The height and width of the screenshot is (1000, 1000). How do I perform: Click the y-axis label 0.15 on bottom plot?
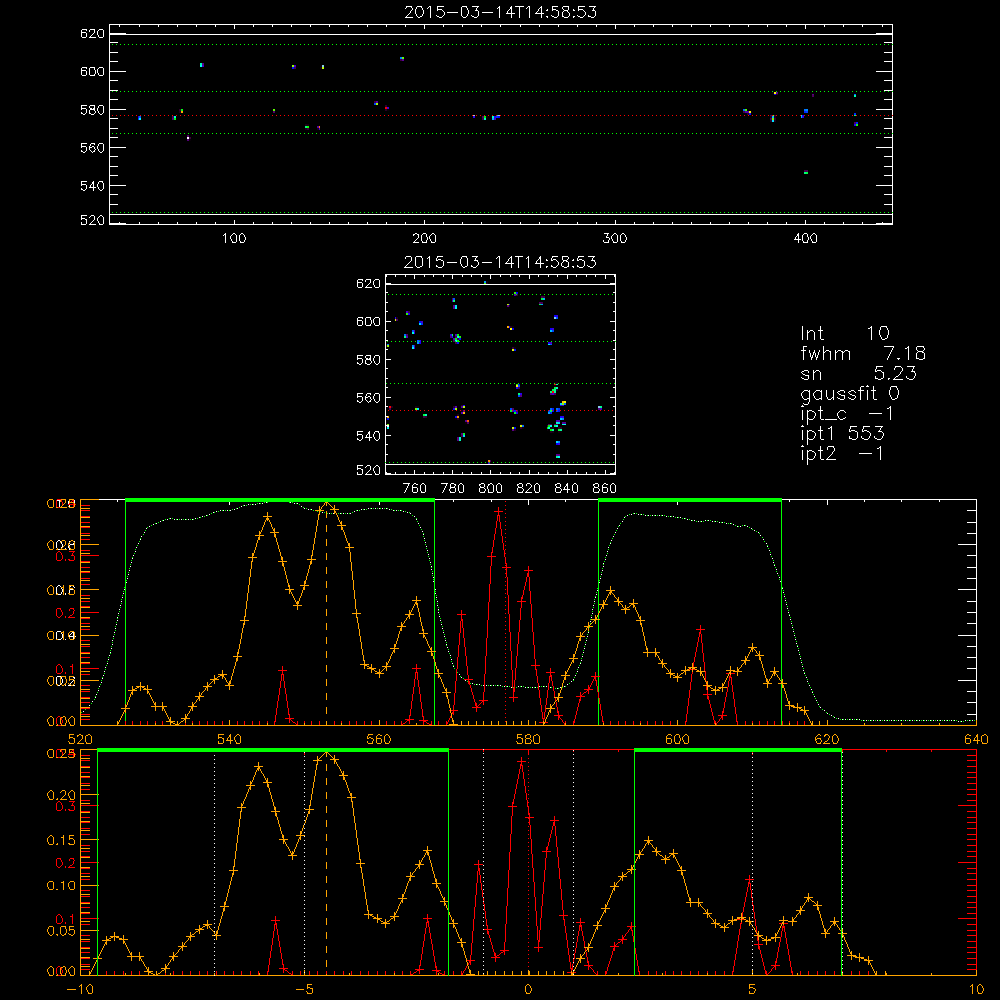pos(61,841)
